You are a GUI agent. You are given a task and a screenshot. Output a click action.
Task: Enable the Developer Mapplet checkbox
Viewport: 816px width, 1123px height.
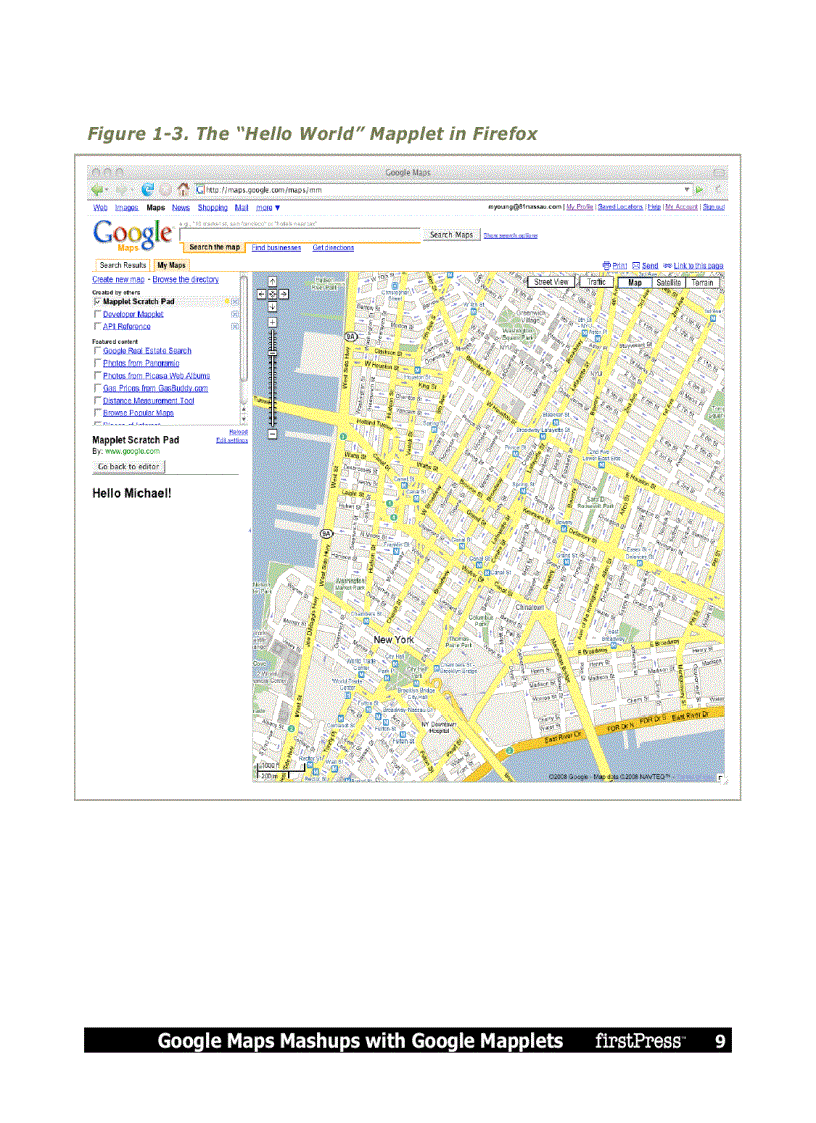coord(96,312)
